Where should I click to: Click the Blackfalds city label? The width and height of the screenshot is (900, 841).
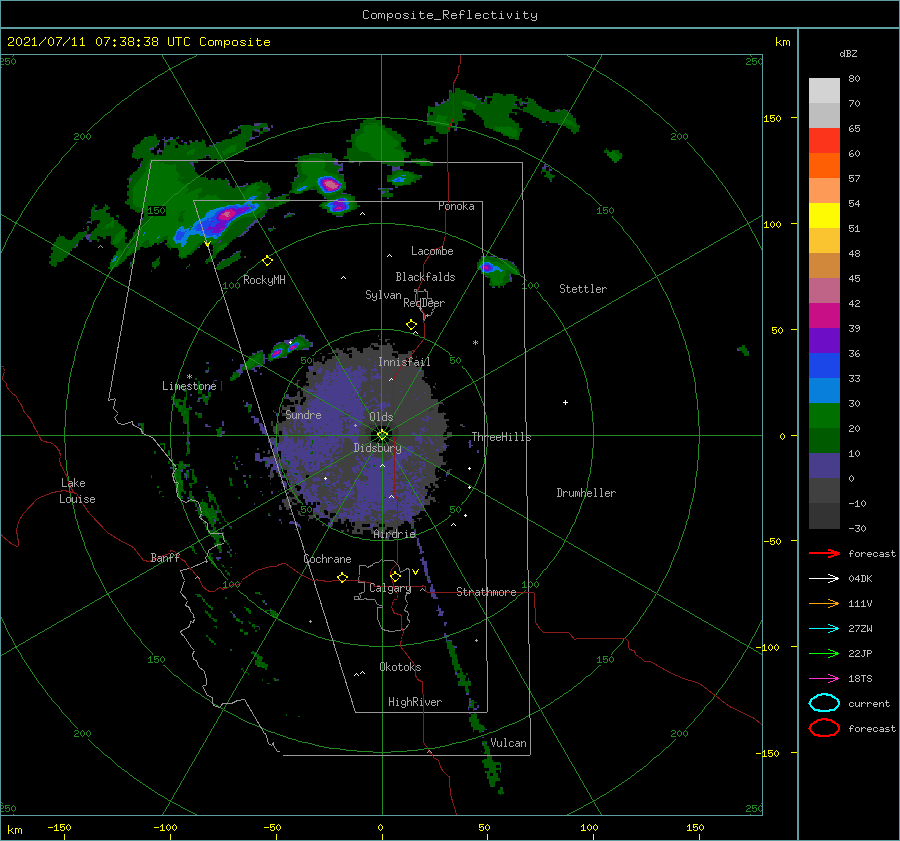click(425, 277)
